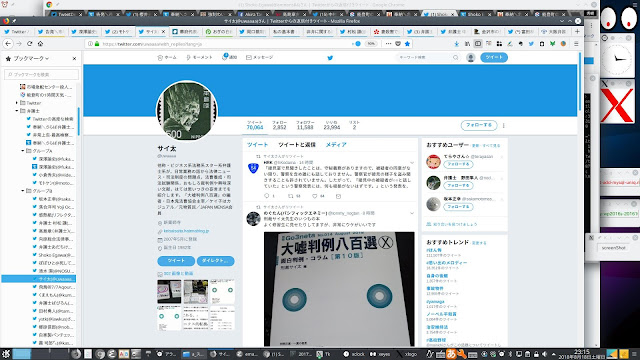This screenshot has width=640, height=360.
Task: Like the first tweet with heart icon
Action: (315, 196)
